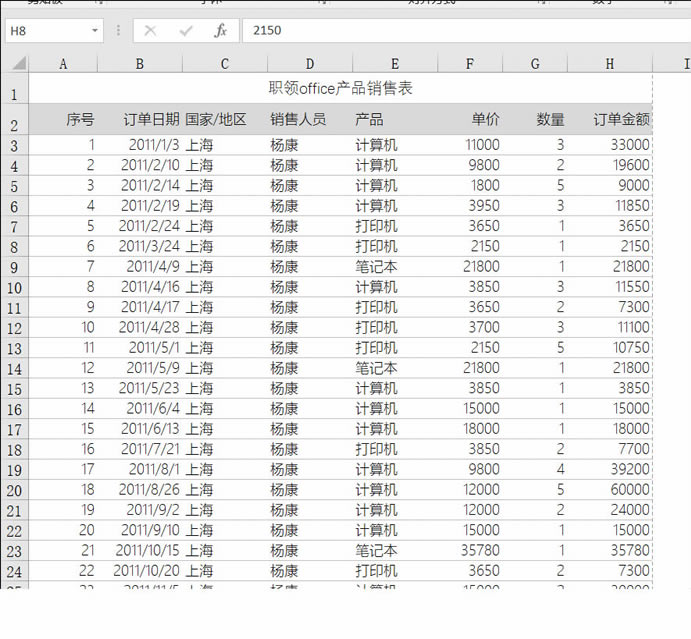This screenshot has width=691, height=639.
Task: Click the Cancel X icon in formula bar
Action: (150, 31)
